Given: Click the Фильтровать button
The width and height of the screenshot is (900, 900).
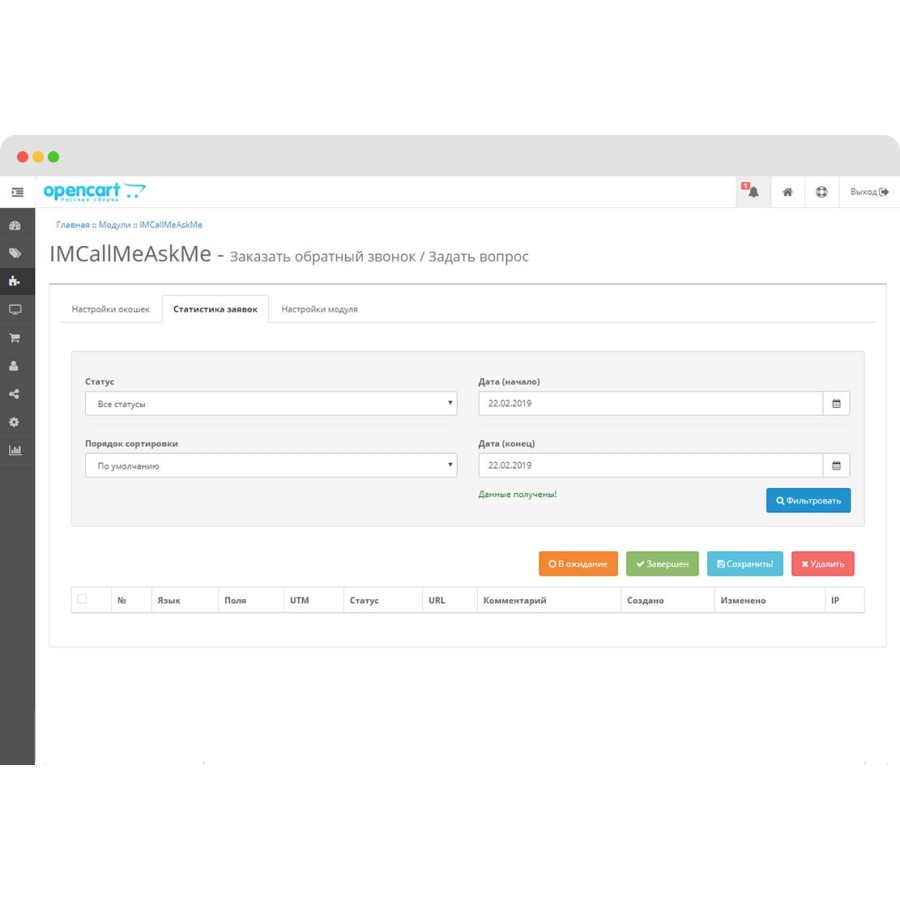Looking at the screenshot, I should 808,501.
